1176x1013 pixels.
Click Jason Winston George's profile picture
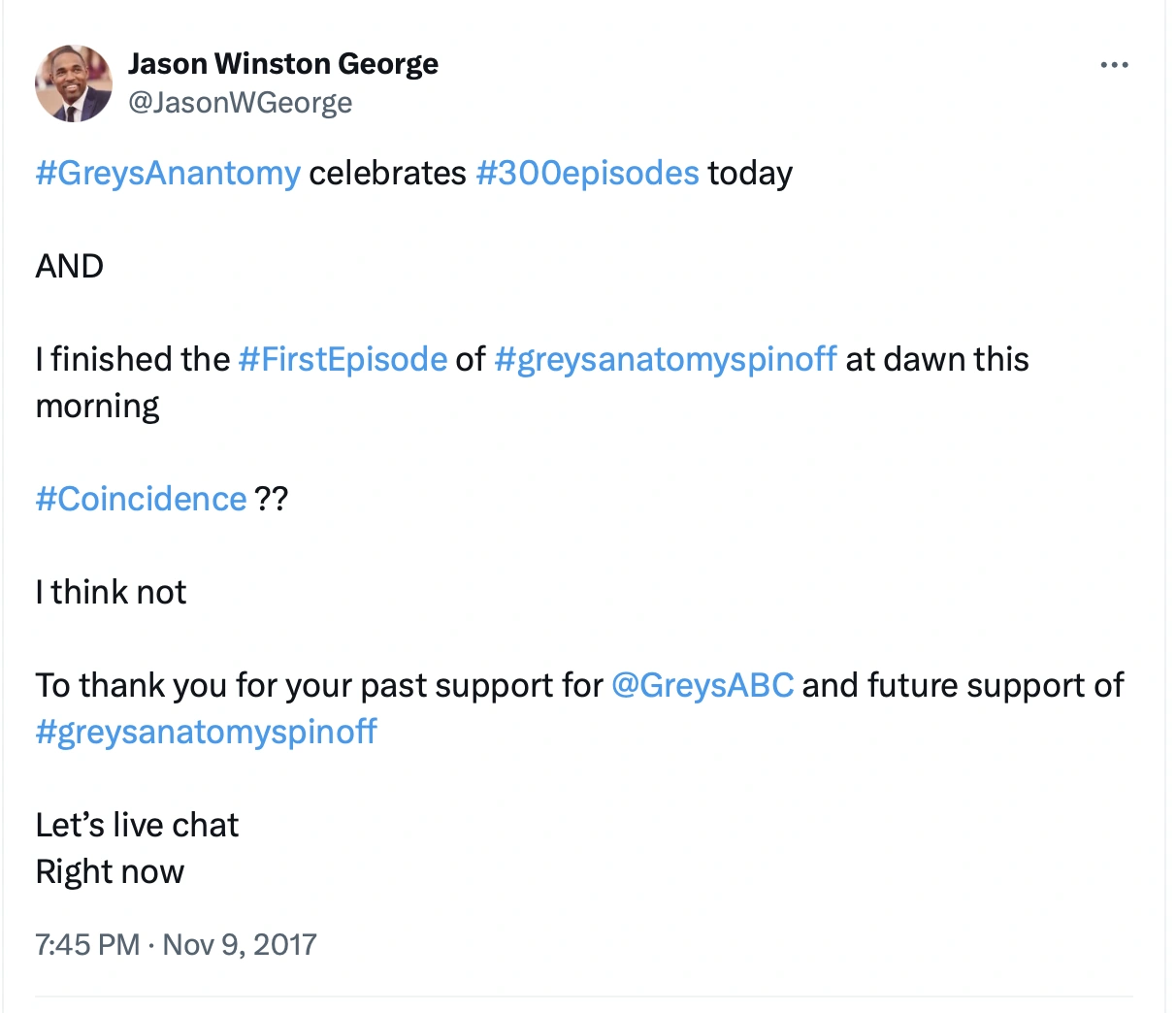tap(74, 83)
